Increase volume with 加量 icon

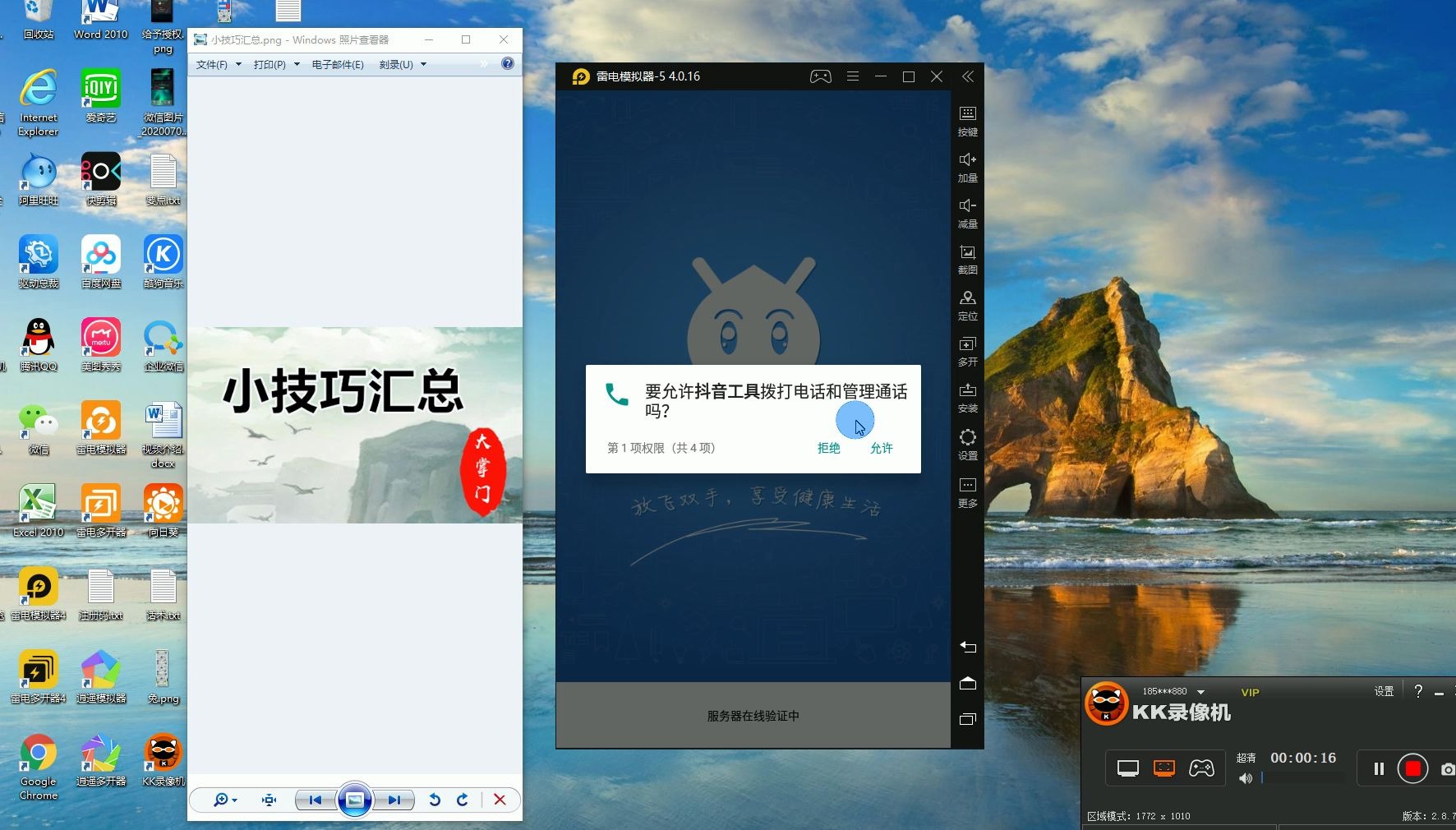pyautogui.click(x=967, y=167)
